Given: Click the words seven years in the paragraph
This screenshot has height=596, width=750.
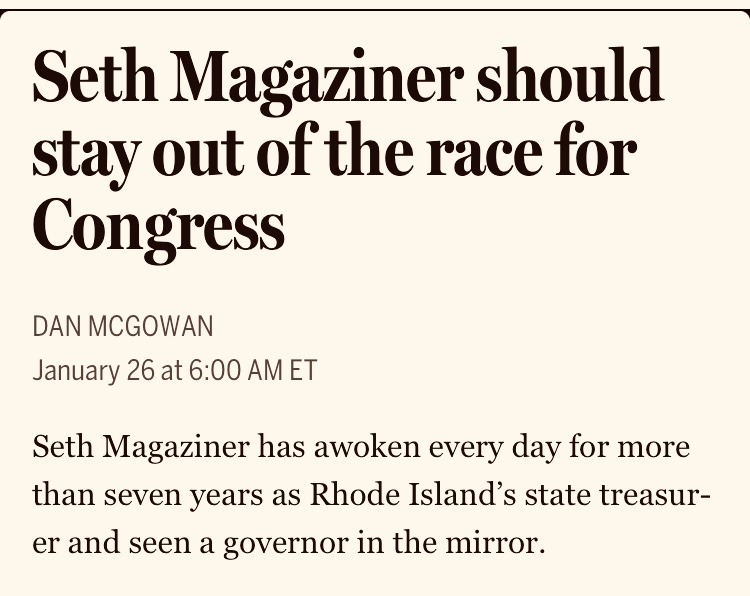Looking at the screenshot, I should 184,497.
